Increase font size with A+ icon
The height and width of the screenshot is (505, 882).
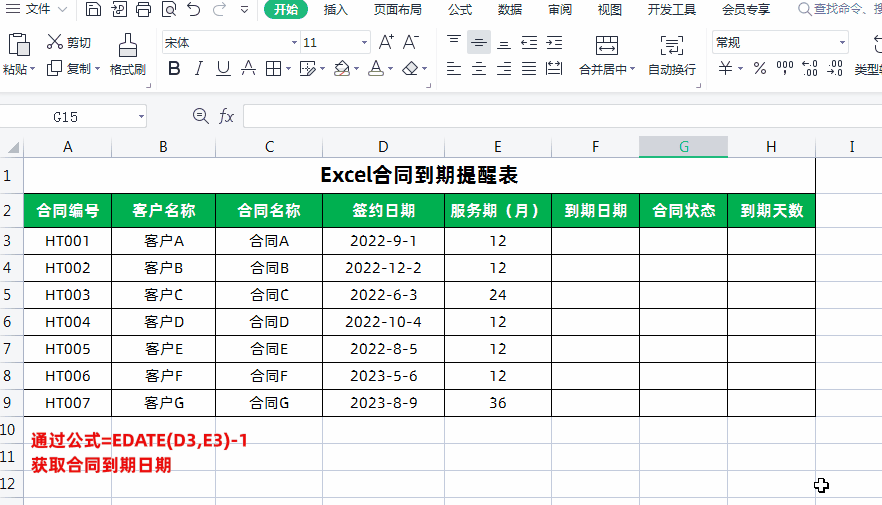click(x=386, y=42)
